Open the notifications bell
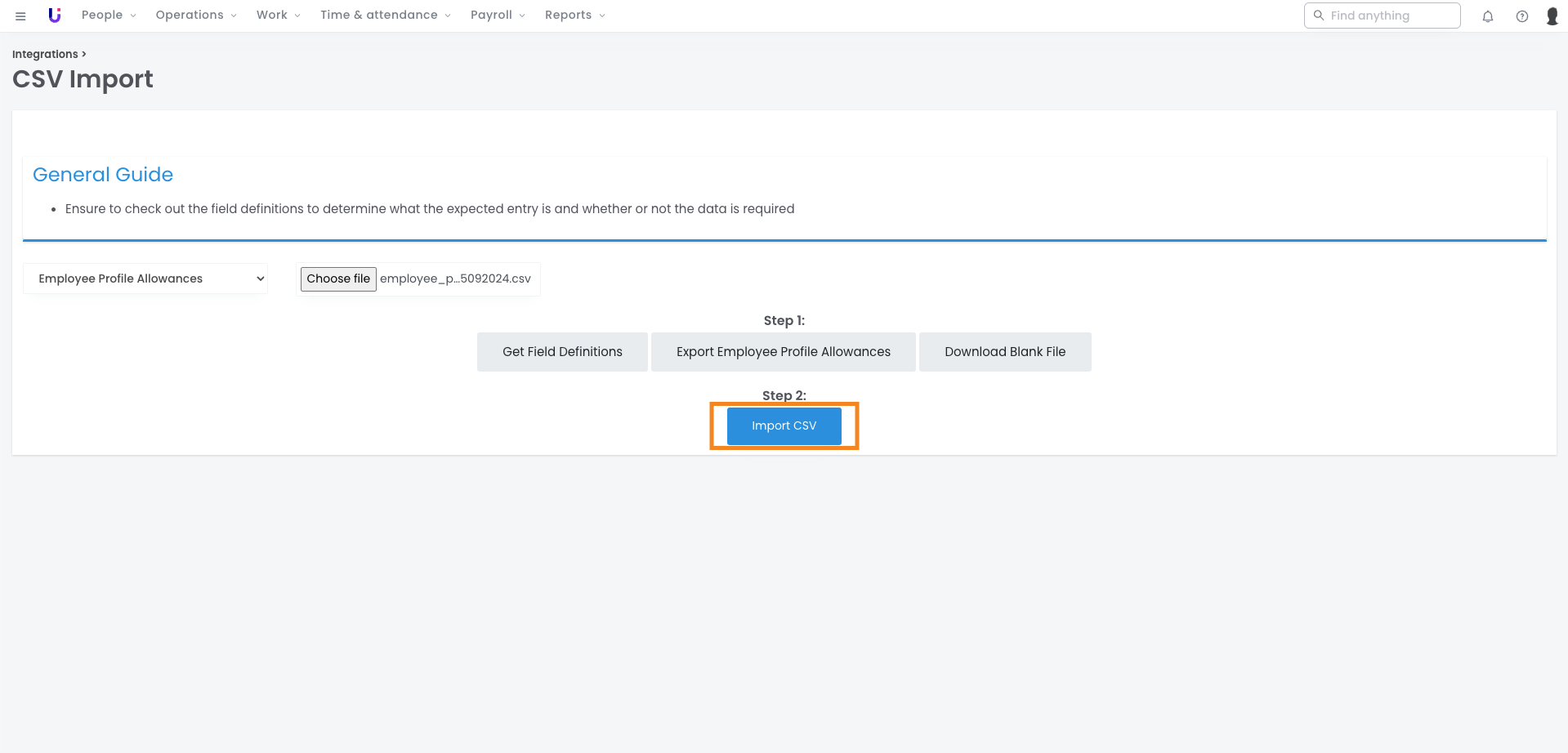Viewport: 1568px width, 753px height. (x=1487, y=16)
